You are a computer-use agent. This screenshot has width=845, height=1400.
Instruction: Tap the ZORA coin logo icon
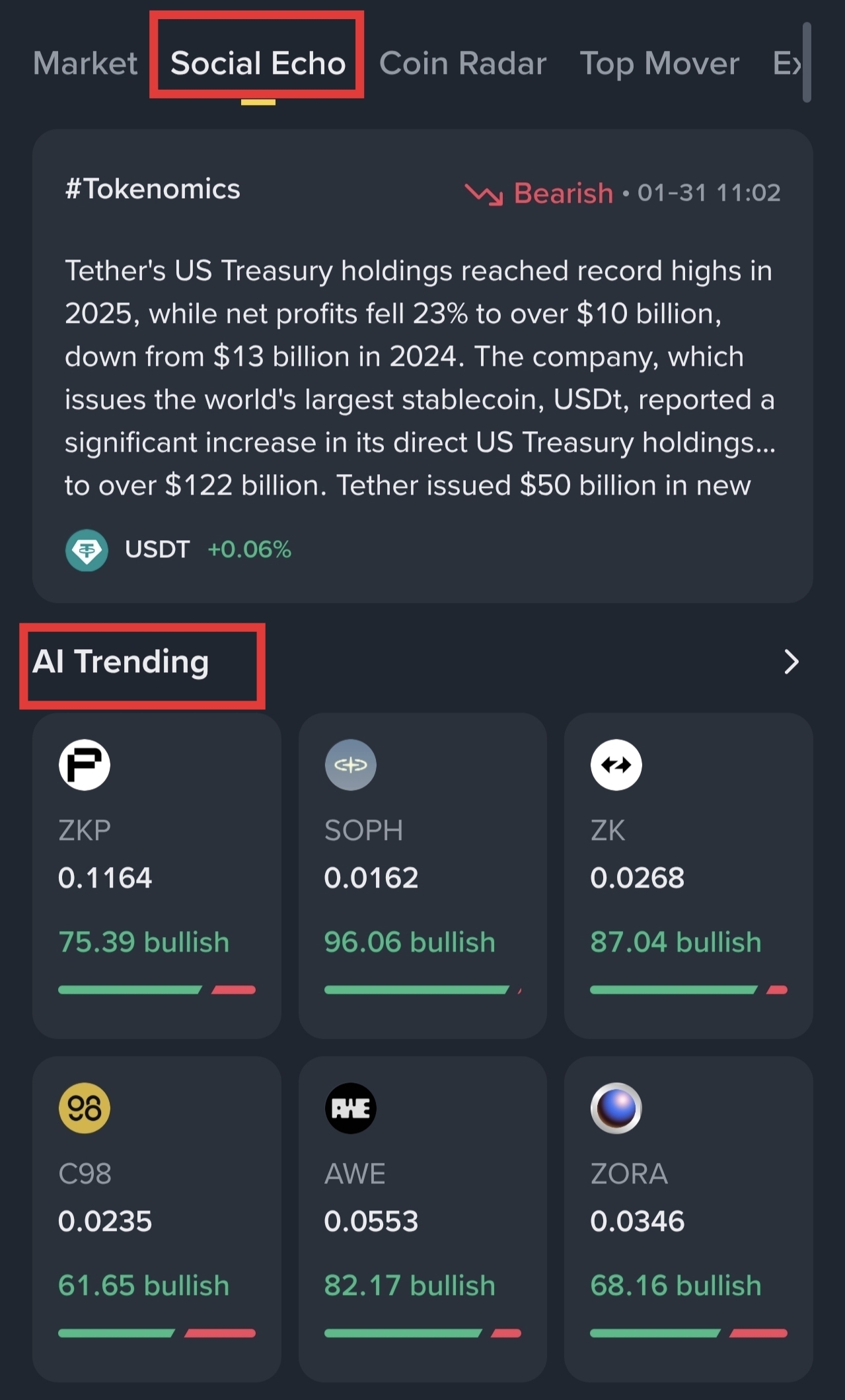point(616,1108)
